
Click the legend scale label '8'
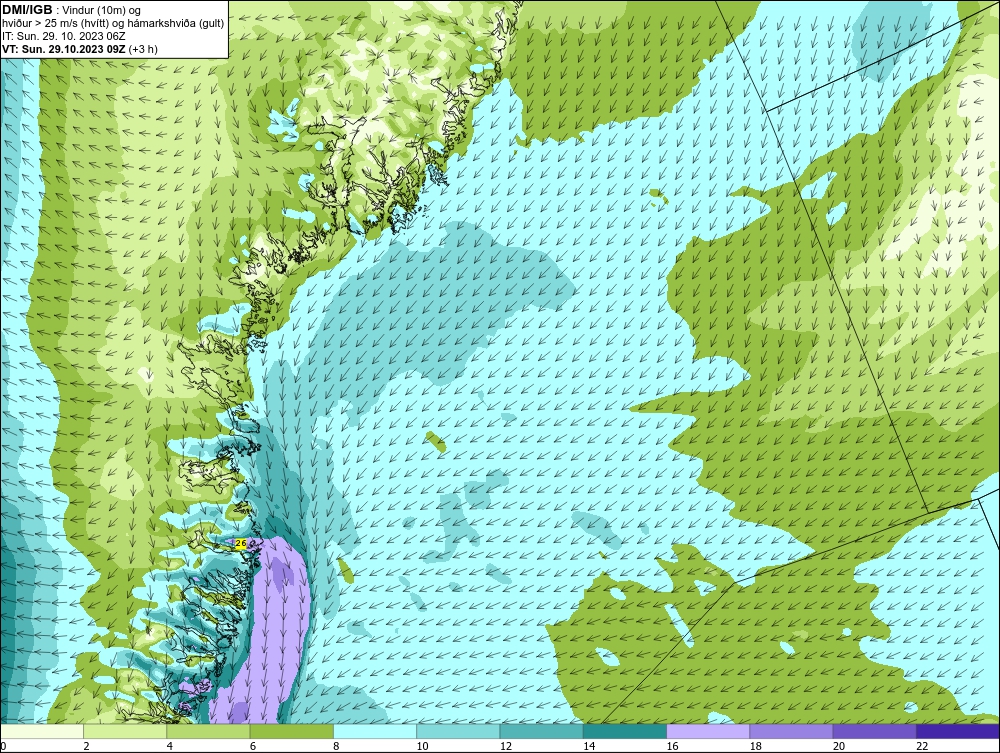(x=336, y=747)
